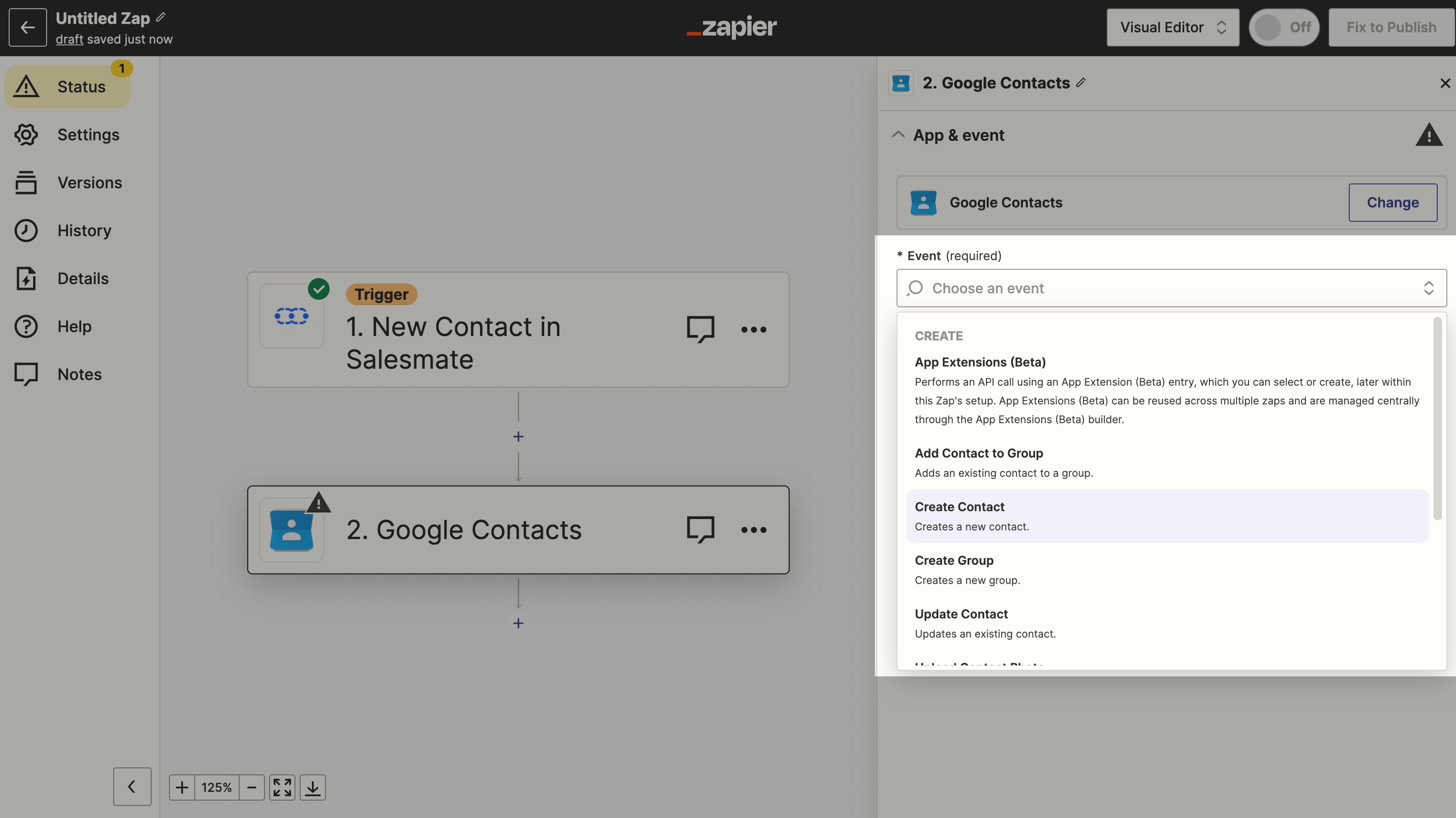
Task: Collapse the App & event section
Action: pos(898,135)
